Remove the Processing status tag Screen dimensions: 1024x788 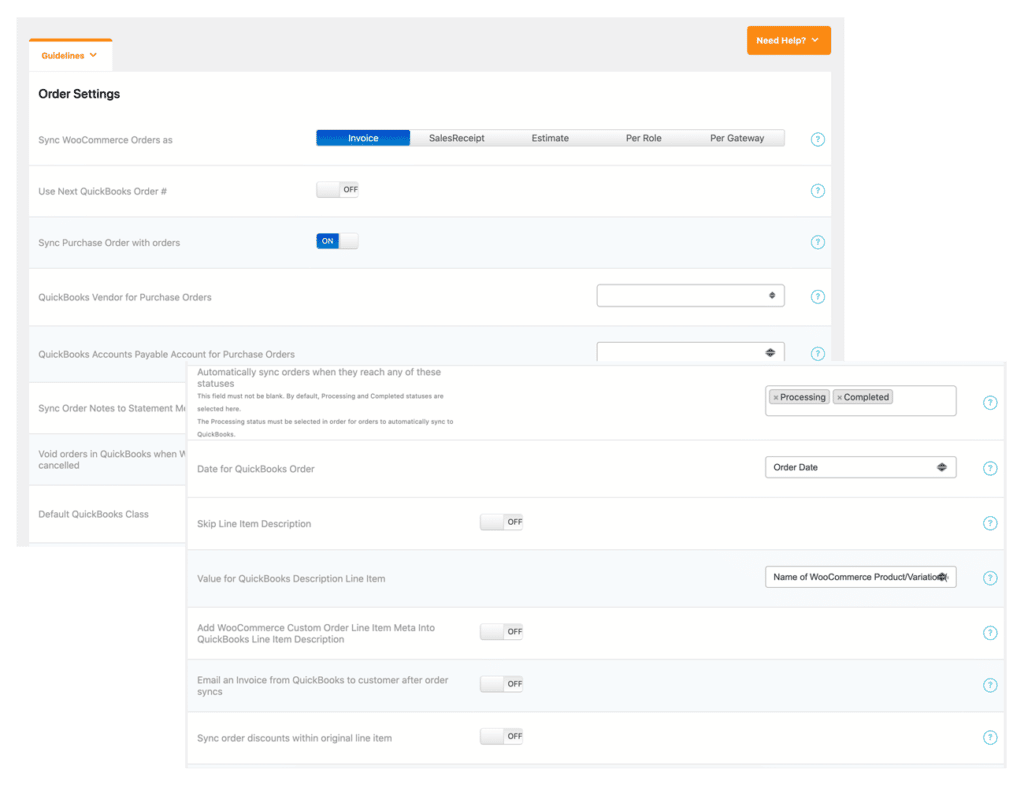point(776,398)
